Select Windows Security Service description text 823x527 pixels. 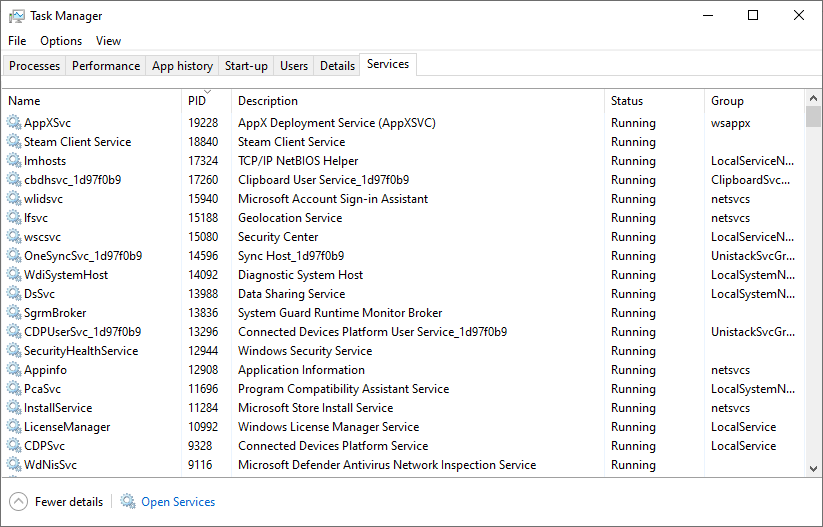pyautogui.click(x=305, y=351)
